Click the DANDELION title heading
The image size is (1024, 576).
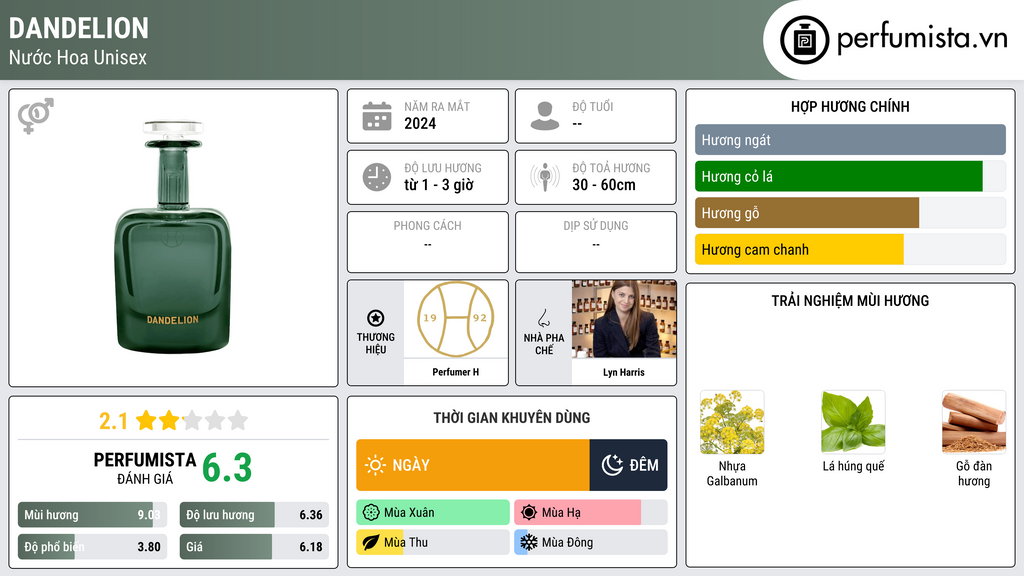point(79,28)
